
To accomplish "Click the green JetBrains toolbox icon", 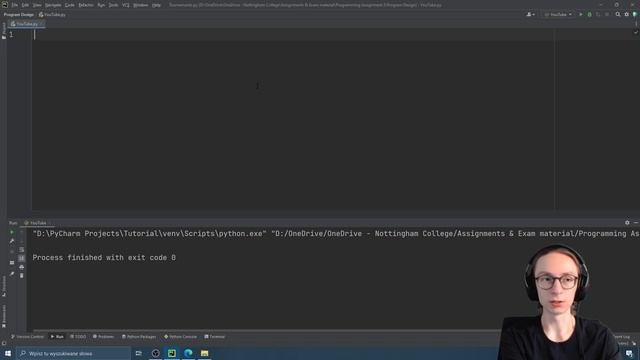I will point(635,14).
